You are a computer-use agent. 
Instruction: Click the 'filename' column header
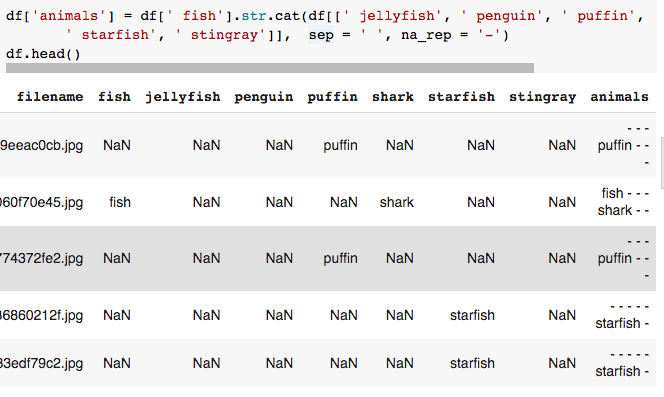pyautogui.click(x=50, y=97)
